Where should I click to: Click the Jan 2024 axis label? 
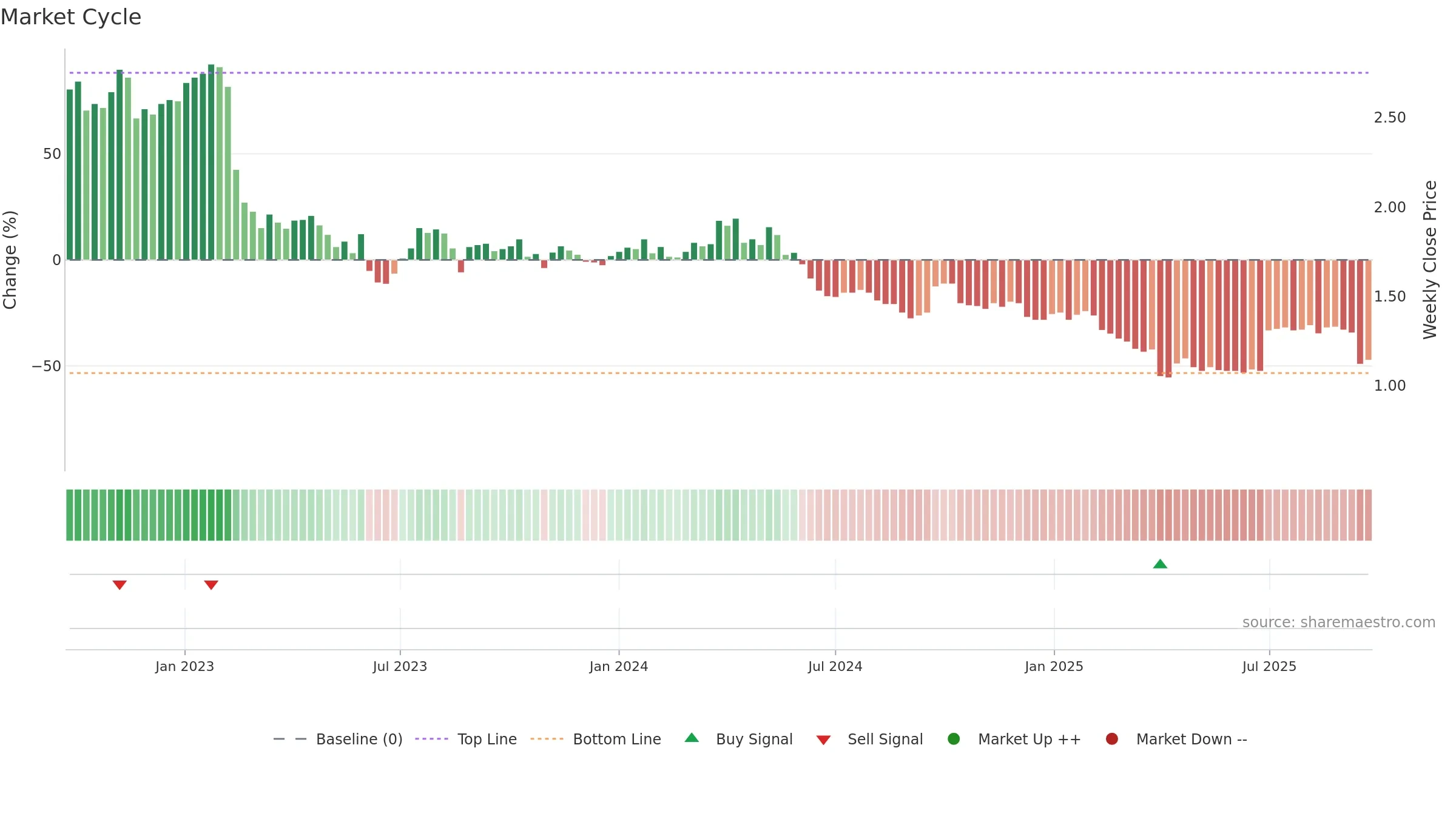point(619,667)
